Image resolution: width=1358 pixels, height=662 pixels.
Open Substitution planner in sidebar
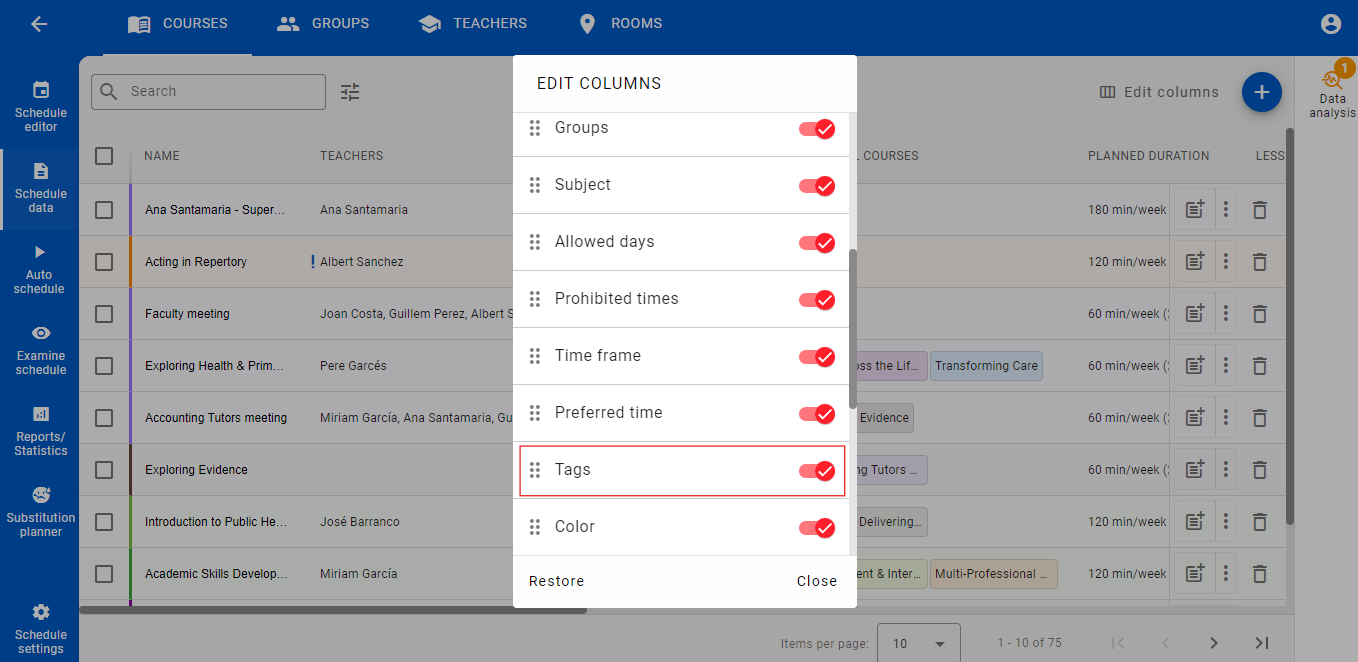coord(40,512)
